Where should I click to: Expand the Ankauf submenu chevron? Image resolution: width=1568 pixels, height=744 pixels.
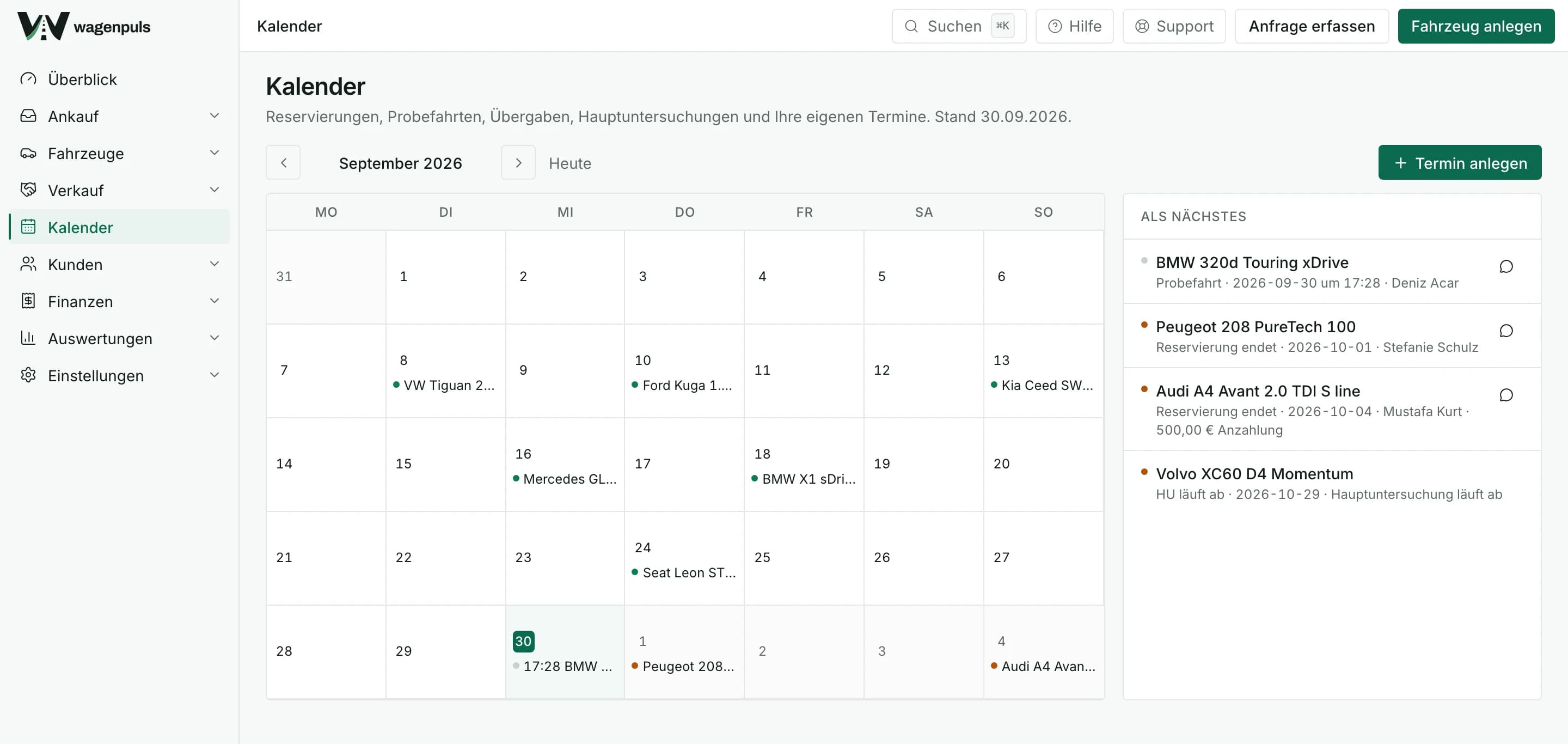tap(215, 115)
